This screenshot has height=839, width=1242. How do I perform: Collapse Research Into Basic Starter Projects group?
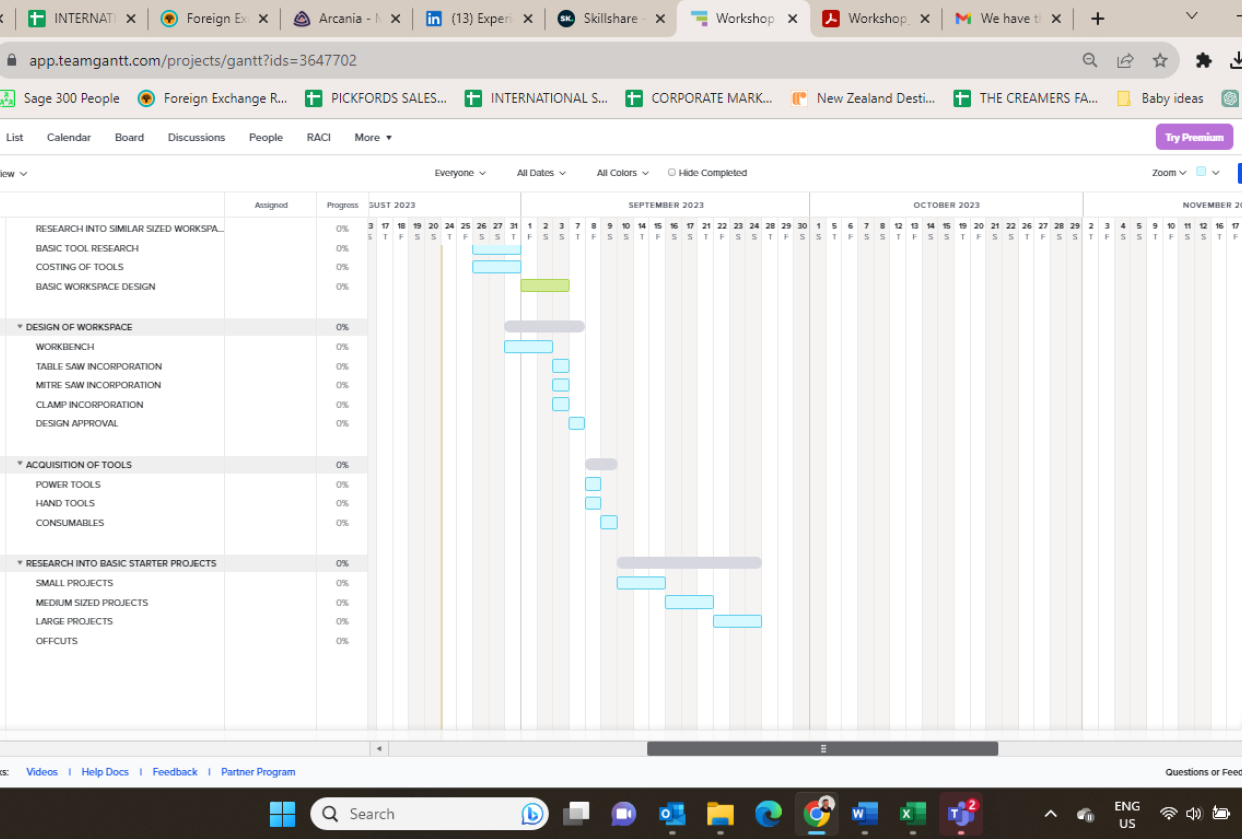pyautogui.click(x=20, y=563)
